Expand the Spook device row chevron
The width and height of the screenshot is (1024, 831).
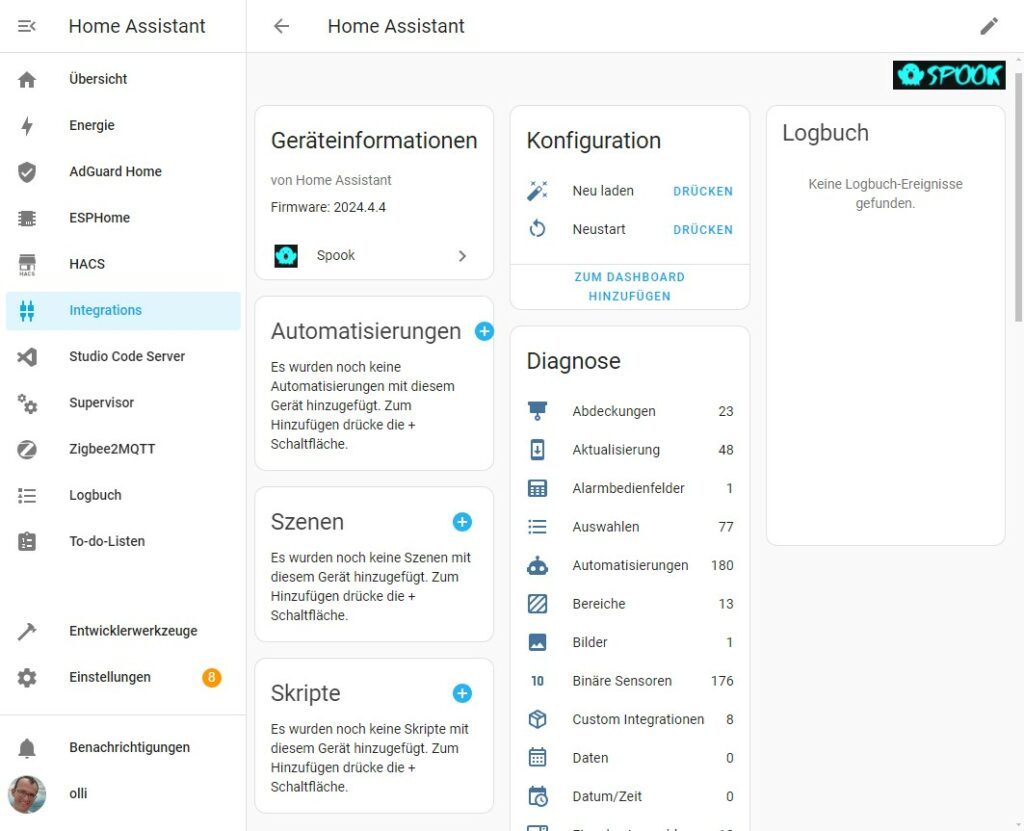[462, 256]
